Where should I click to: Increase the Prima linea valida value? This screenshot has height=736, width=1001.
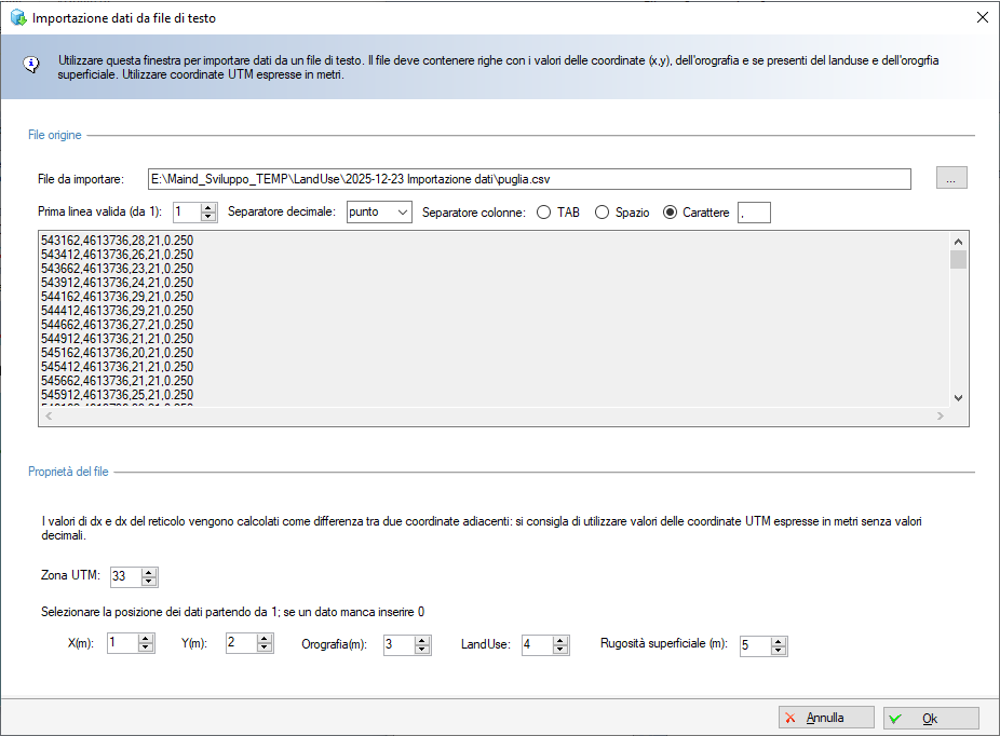coord(208,208)
